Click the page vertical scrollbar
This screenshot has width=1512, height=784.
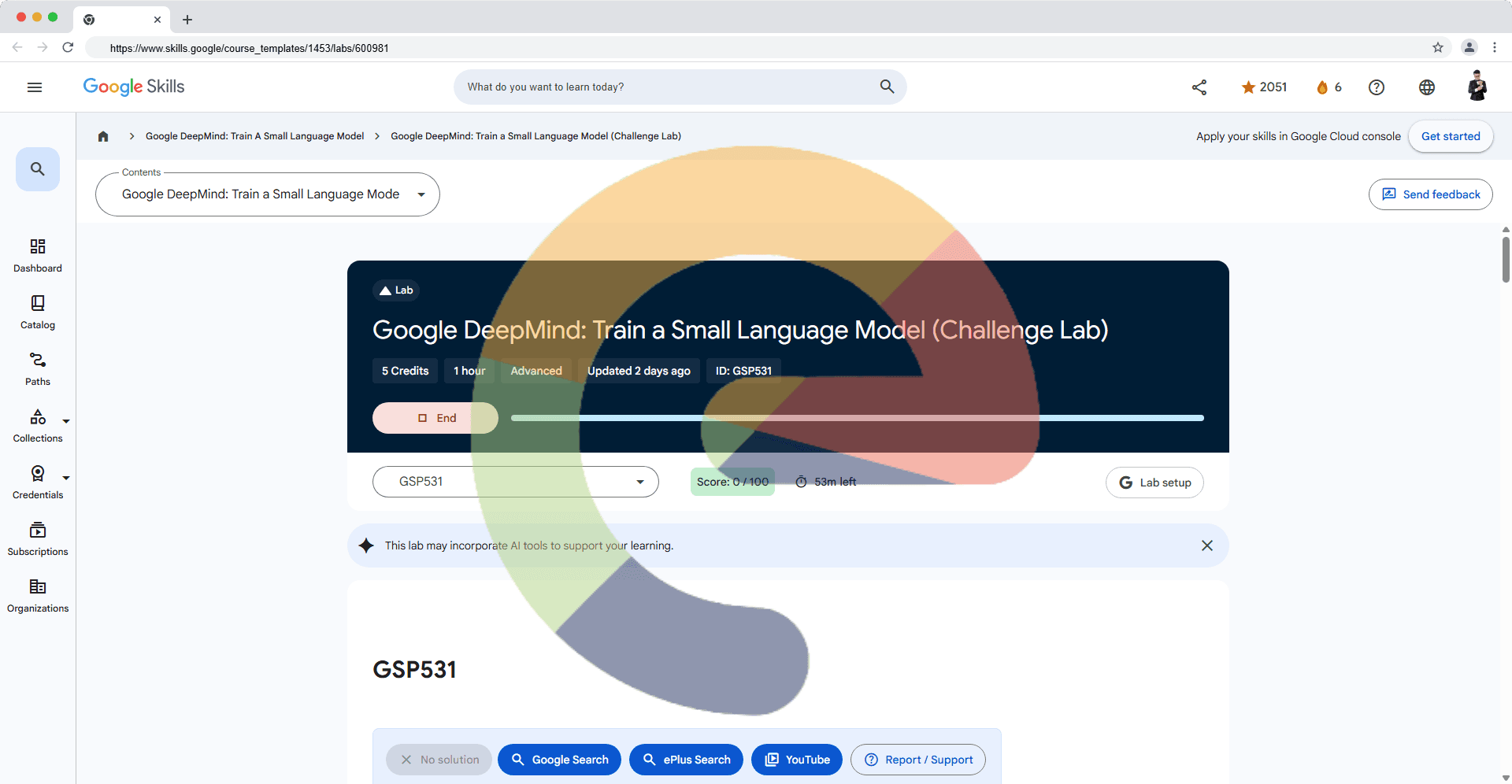(1506, 260)
